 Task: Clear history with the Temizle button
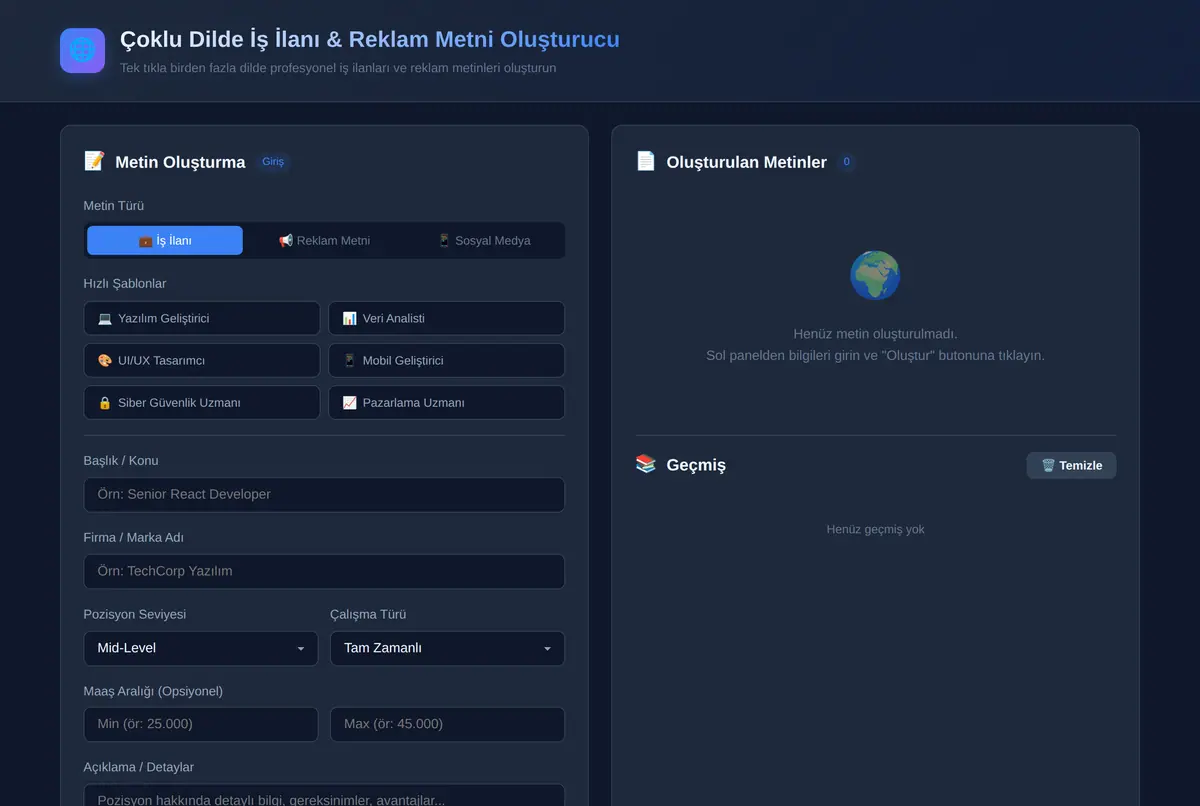[1071, 465]
